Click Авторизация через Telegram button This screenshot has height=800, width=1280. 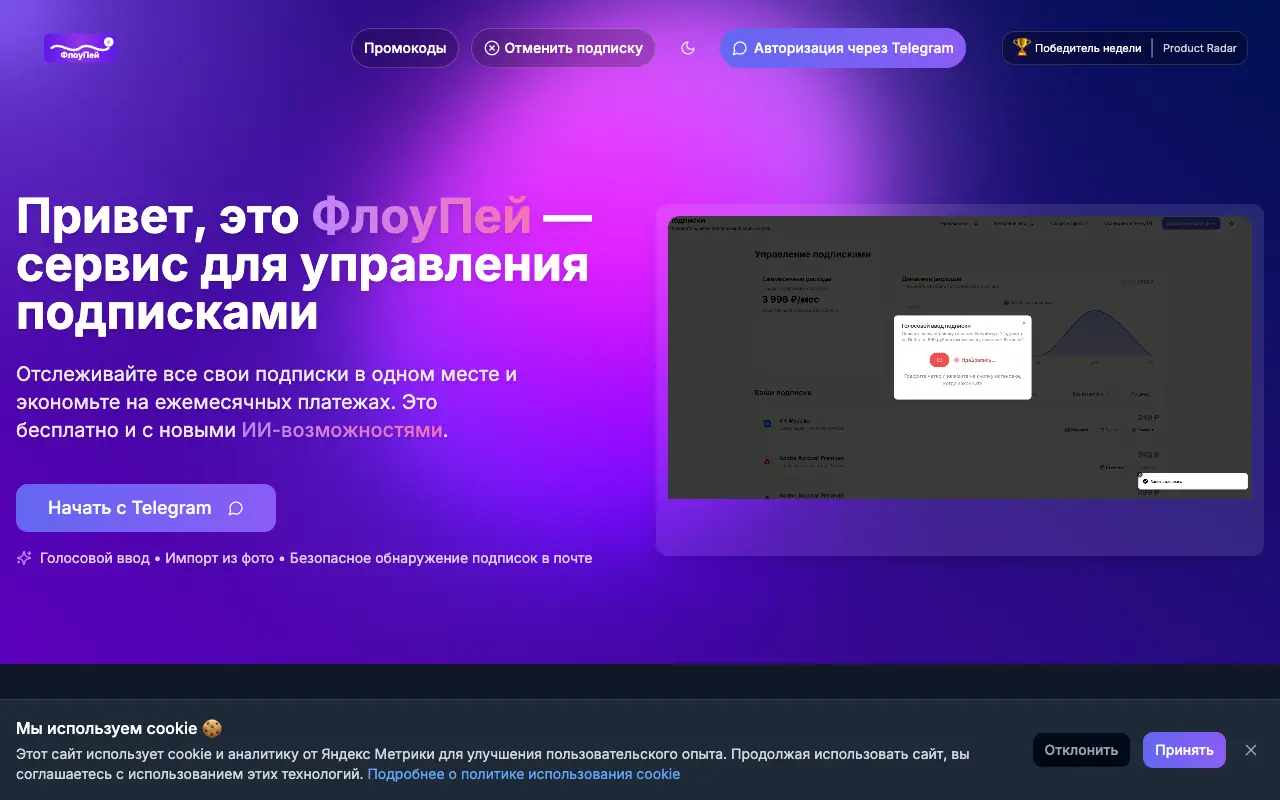point(843,48)
